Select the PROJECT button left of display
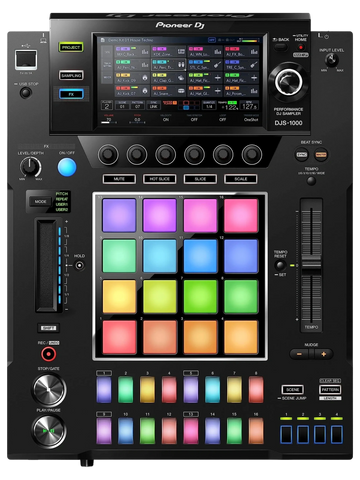The height and width of the screenshot is (480, 360). click(x=71, y=47)
